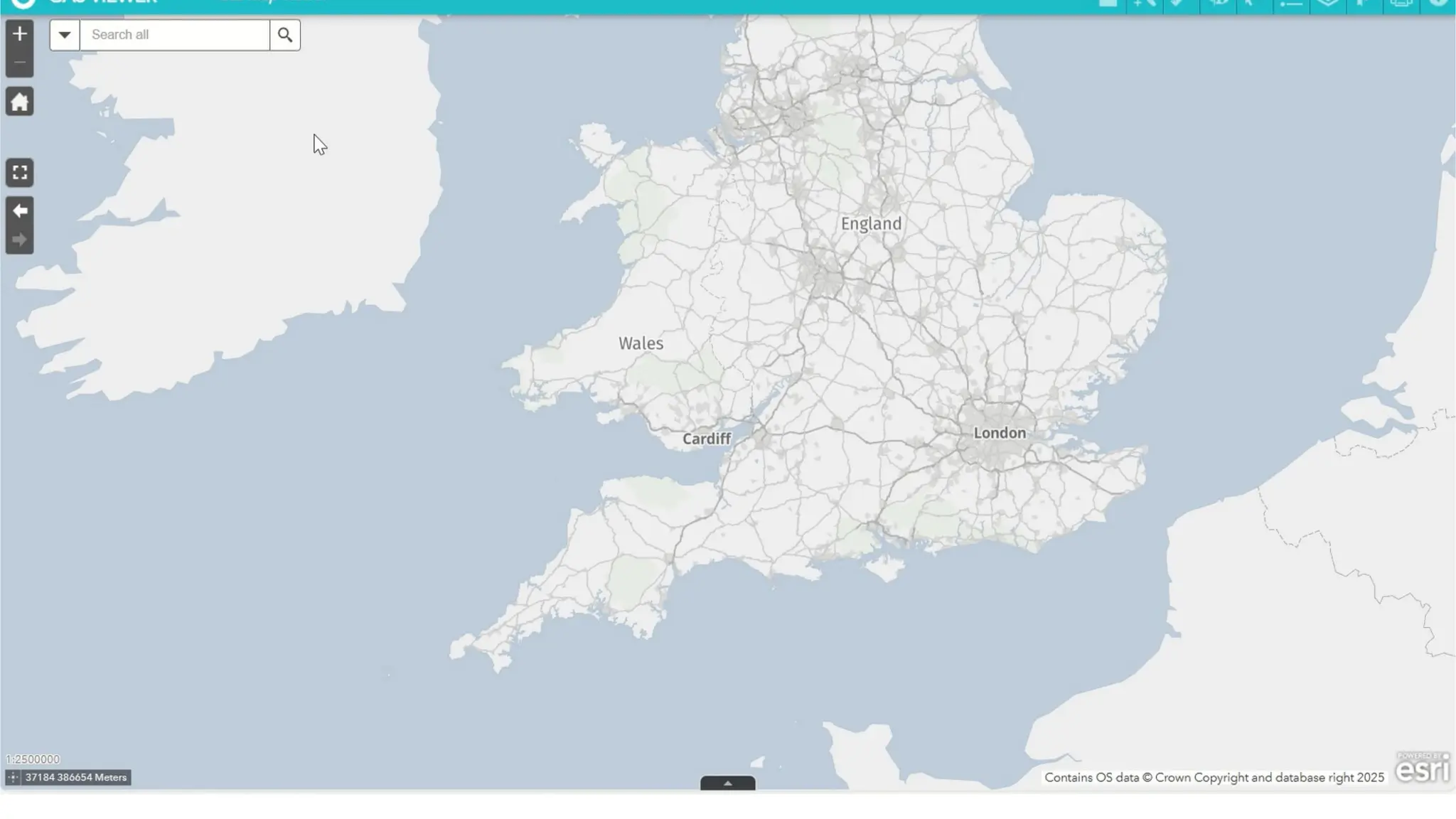1456x819 pixels.
Task: Open the Bookmarks widget
Action: [1364, 4]
